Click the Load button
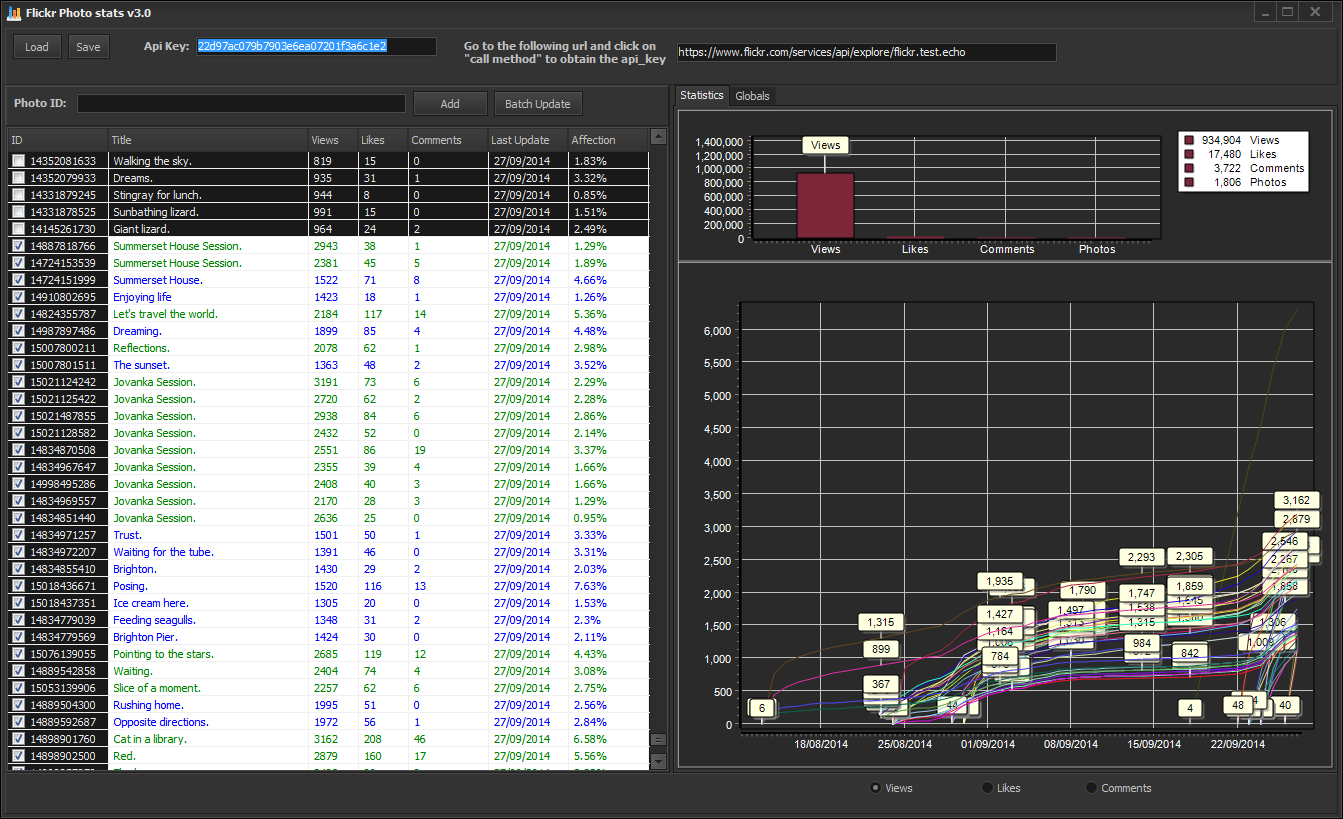The height and width of the screenshot is (819, 1343). coord(37,47)
